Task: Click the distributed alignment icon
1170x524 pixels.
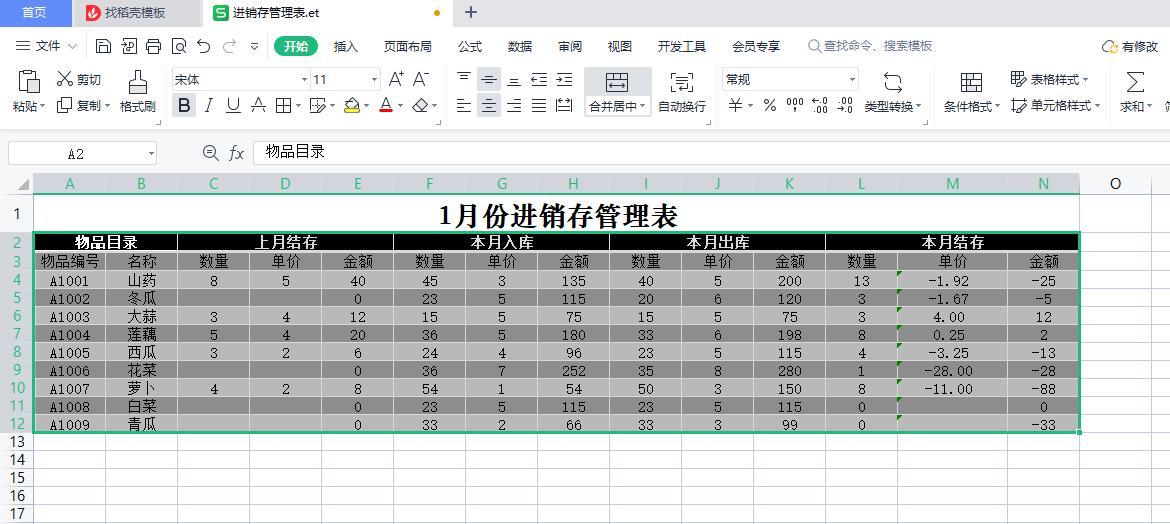Action: pyautogui.click(x=564, y=105)
